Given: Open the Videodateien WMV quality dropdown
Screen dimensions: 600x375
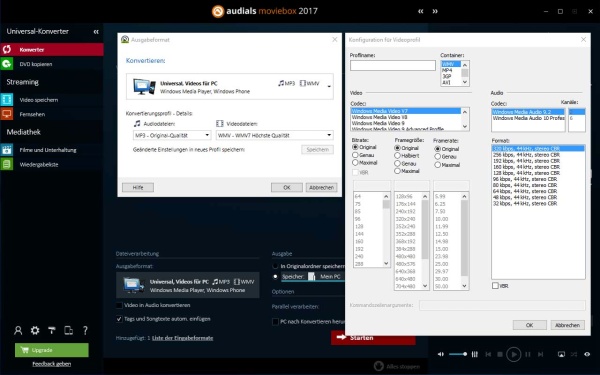Looking at the screenshot, I should [274, 135].
